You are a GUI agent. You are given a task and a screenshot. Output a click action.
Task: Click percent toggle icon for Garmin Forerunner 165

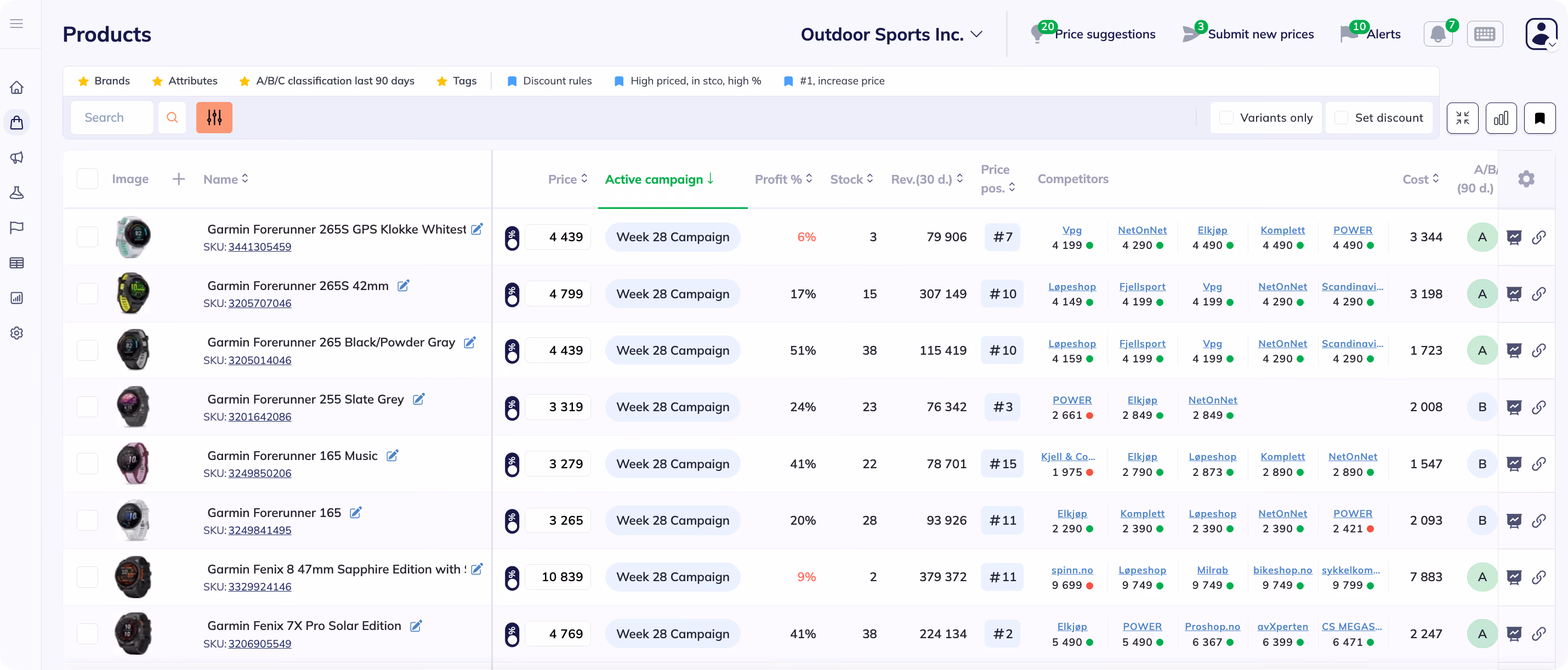512,521
